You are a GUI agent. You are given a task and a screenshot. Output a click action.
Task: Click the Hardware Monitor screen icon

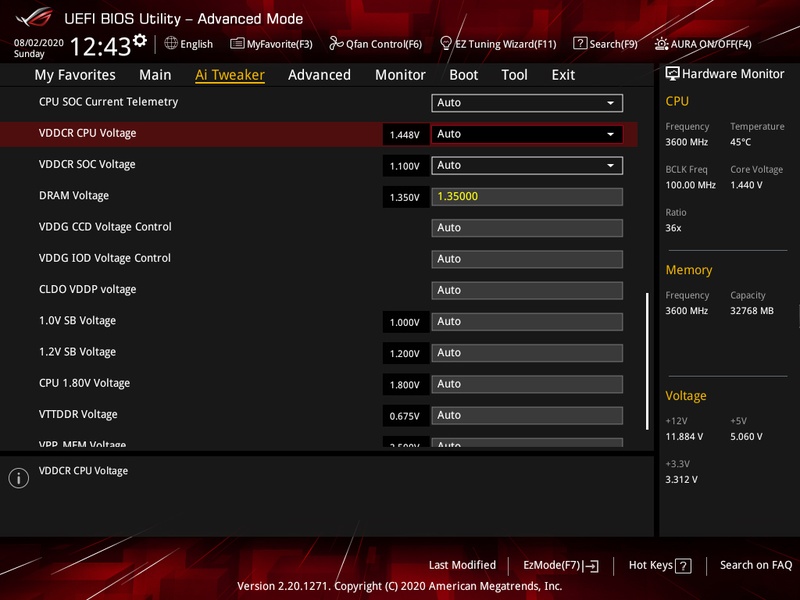click(x=672, y=74)
